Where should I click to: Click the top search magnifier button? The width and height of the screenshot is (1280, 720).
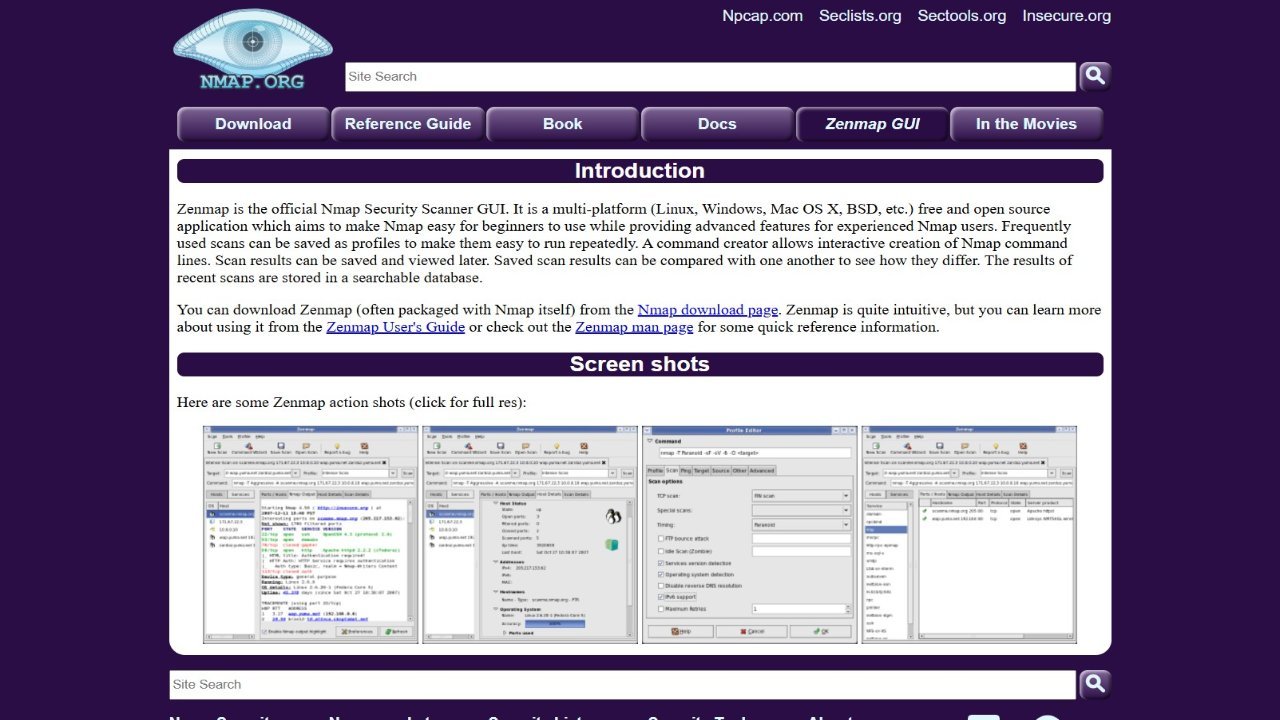click(1095, 76)
